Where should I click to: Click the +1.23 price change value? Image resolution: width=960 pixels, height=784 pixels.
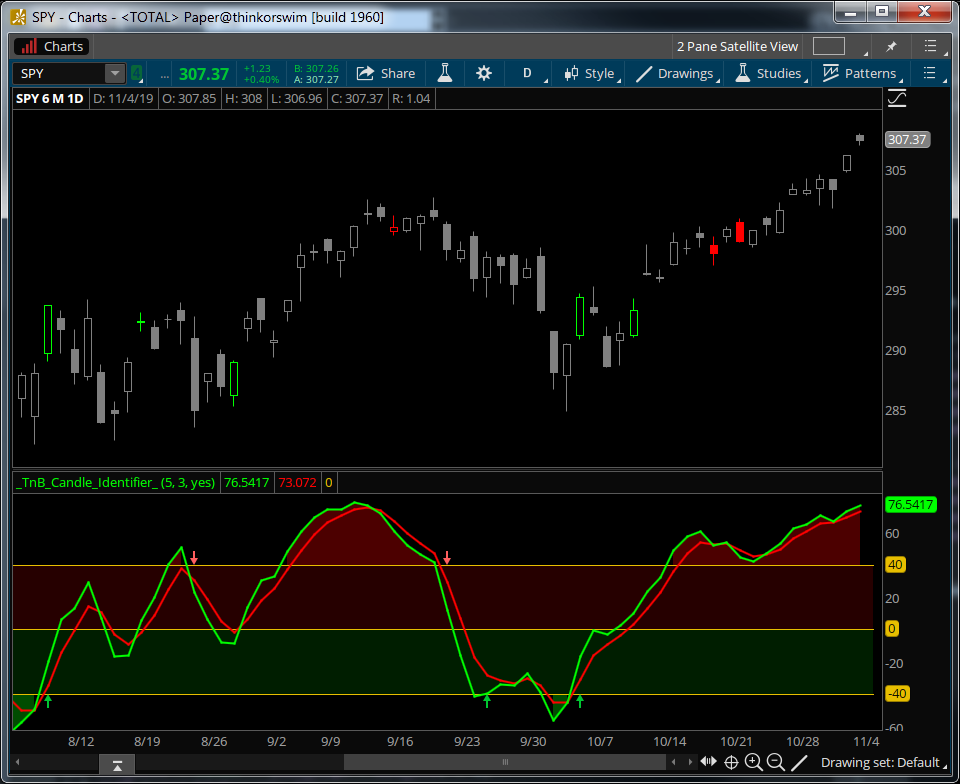257,69
